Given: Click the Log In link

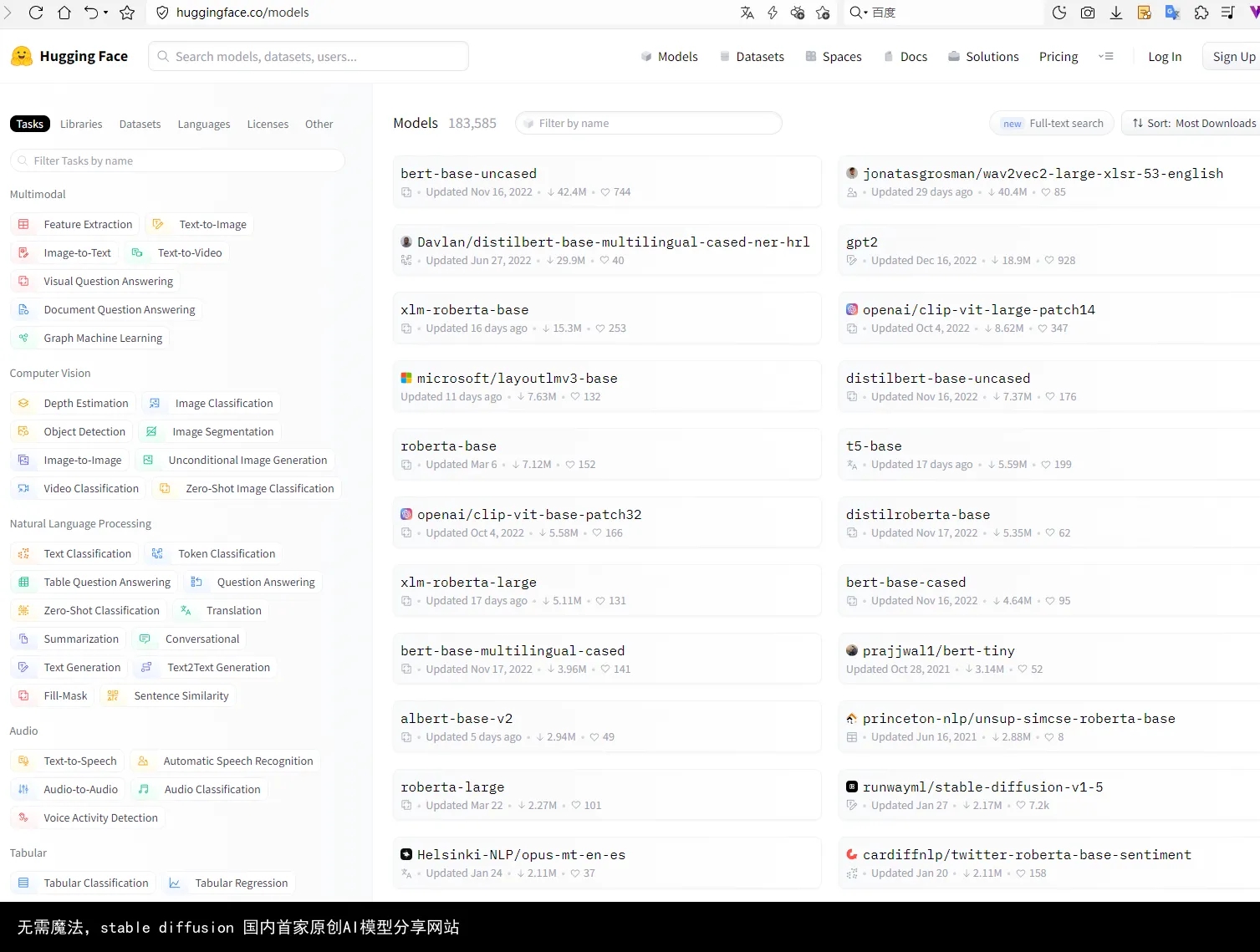Looking at the screenshot, I should (x=1165, y=56).
